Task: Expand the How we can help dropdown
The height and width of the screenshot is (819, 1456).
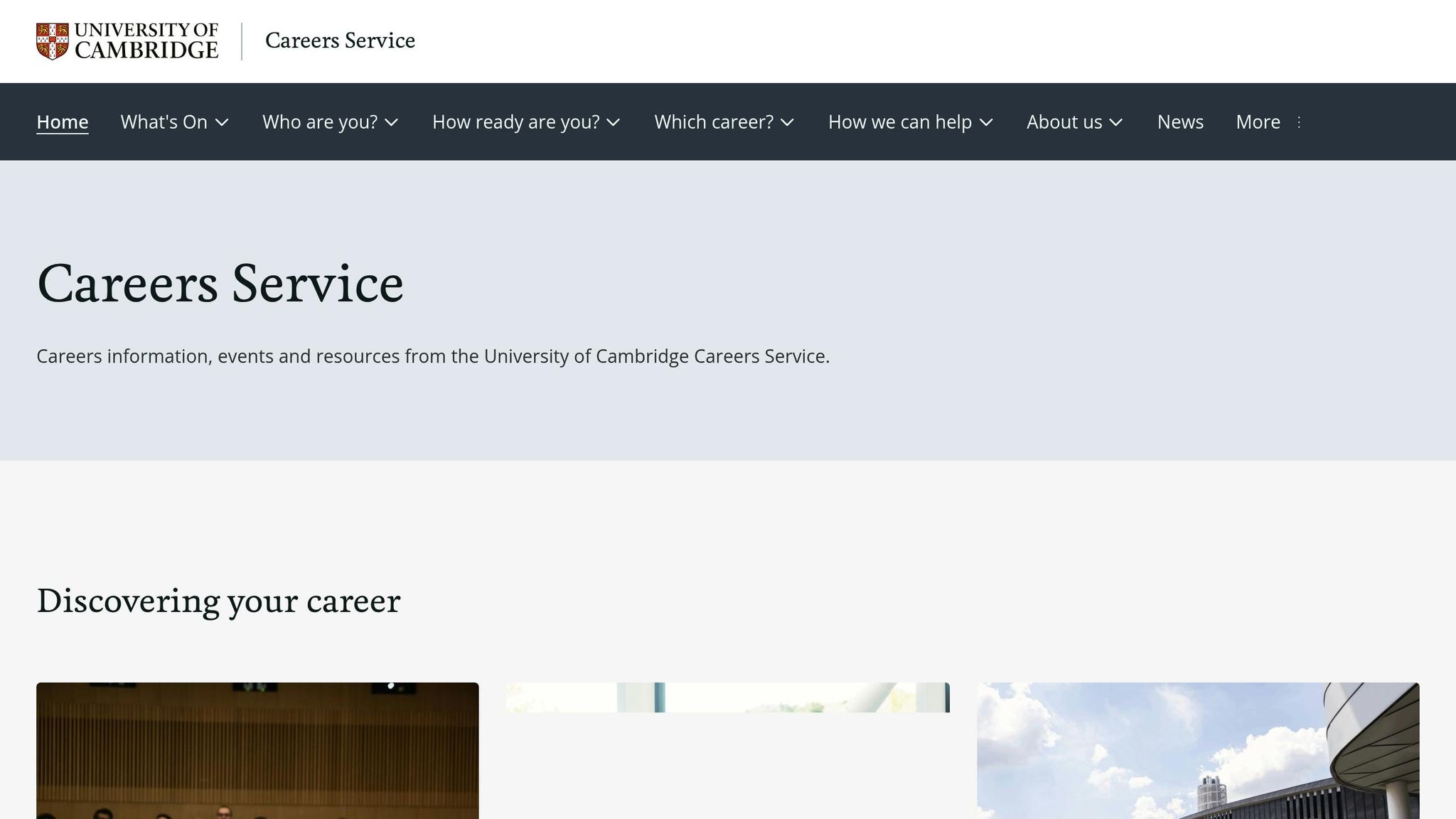Action: [987, 123]
